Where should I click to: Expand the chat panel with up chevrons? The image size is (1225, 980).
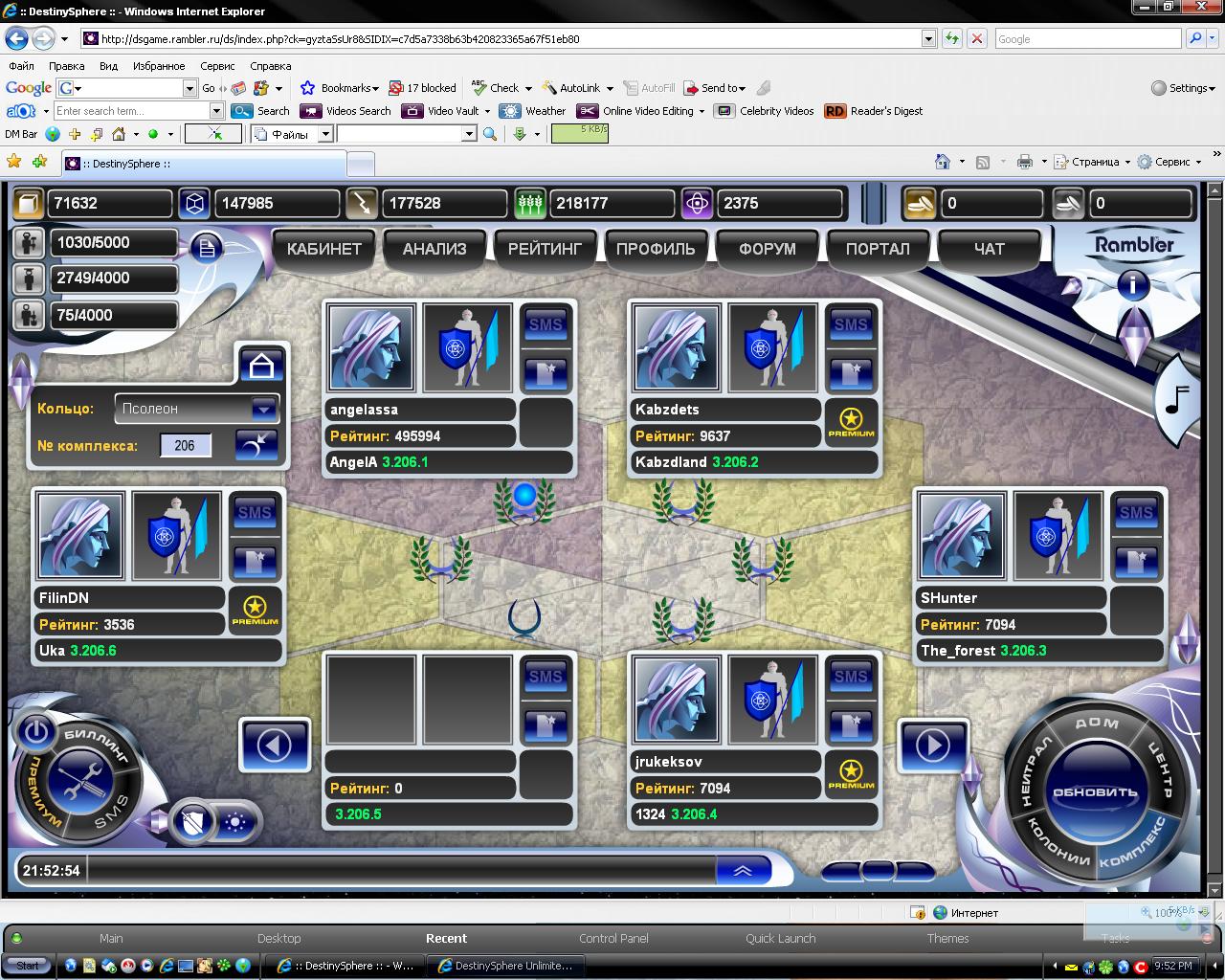tap(743, 871)
